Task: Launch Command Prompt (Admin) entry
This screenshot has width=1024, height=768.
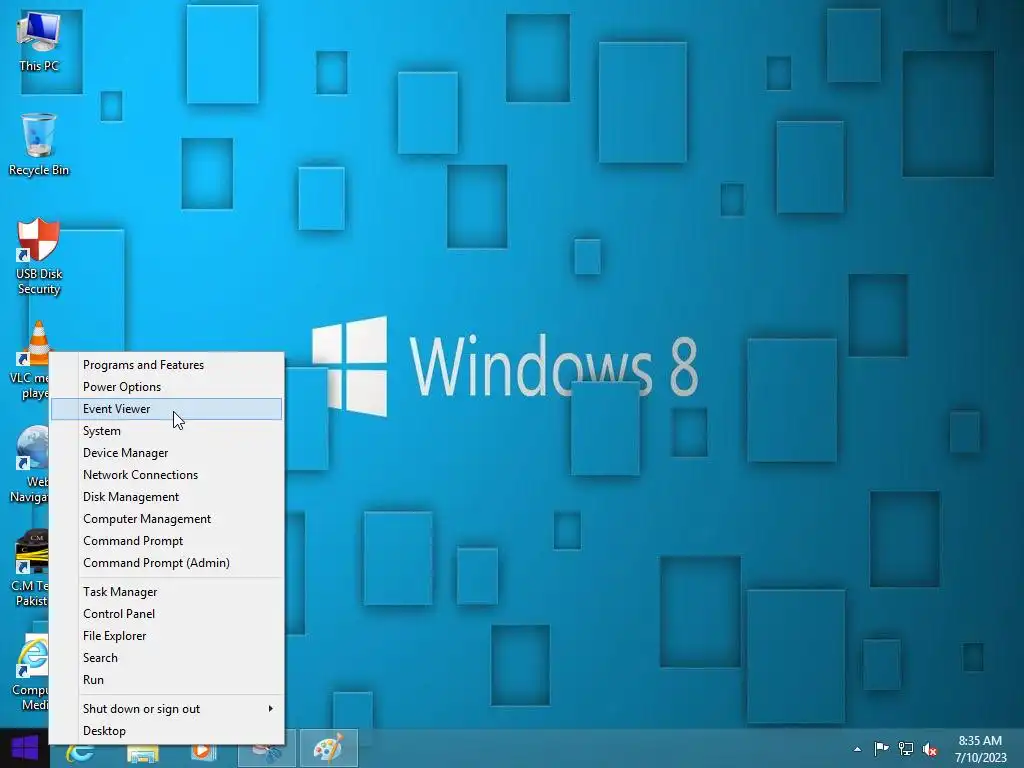Action: tap(167, 563)
